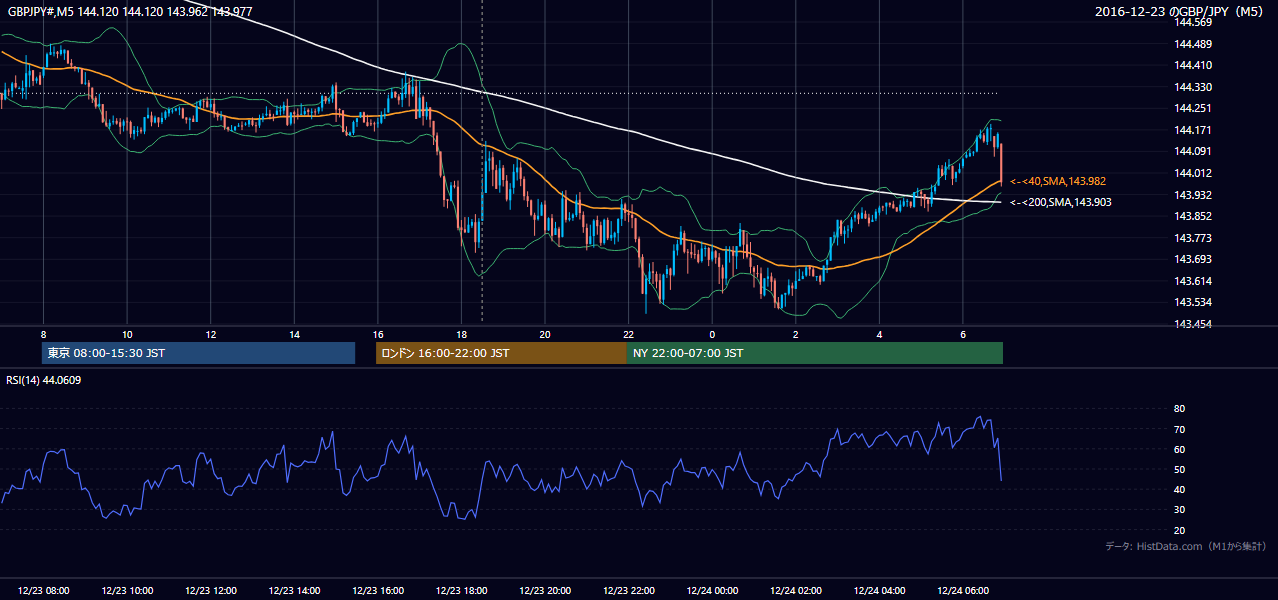Click the 144.091 price axis label
Screen dimensions: 1278x600
pyautogui.click(x=1193, y=151)
